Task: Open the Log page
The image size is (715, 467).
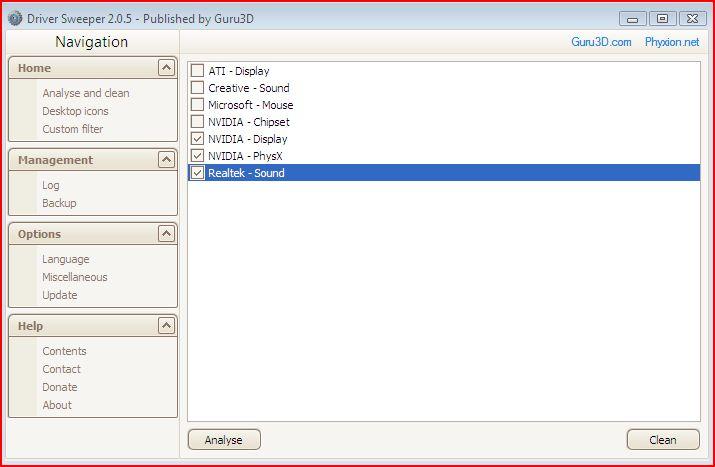Action: click(51, 185)
